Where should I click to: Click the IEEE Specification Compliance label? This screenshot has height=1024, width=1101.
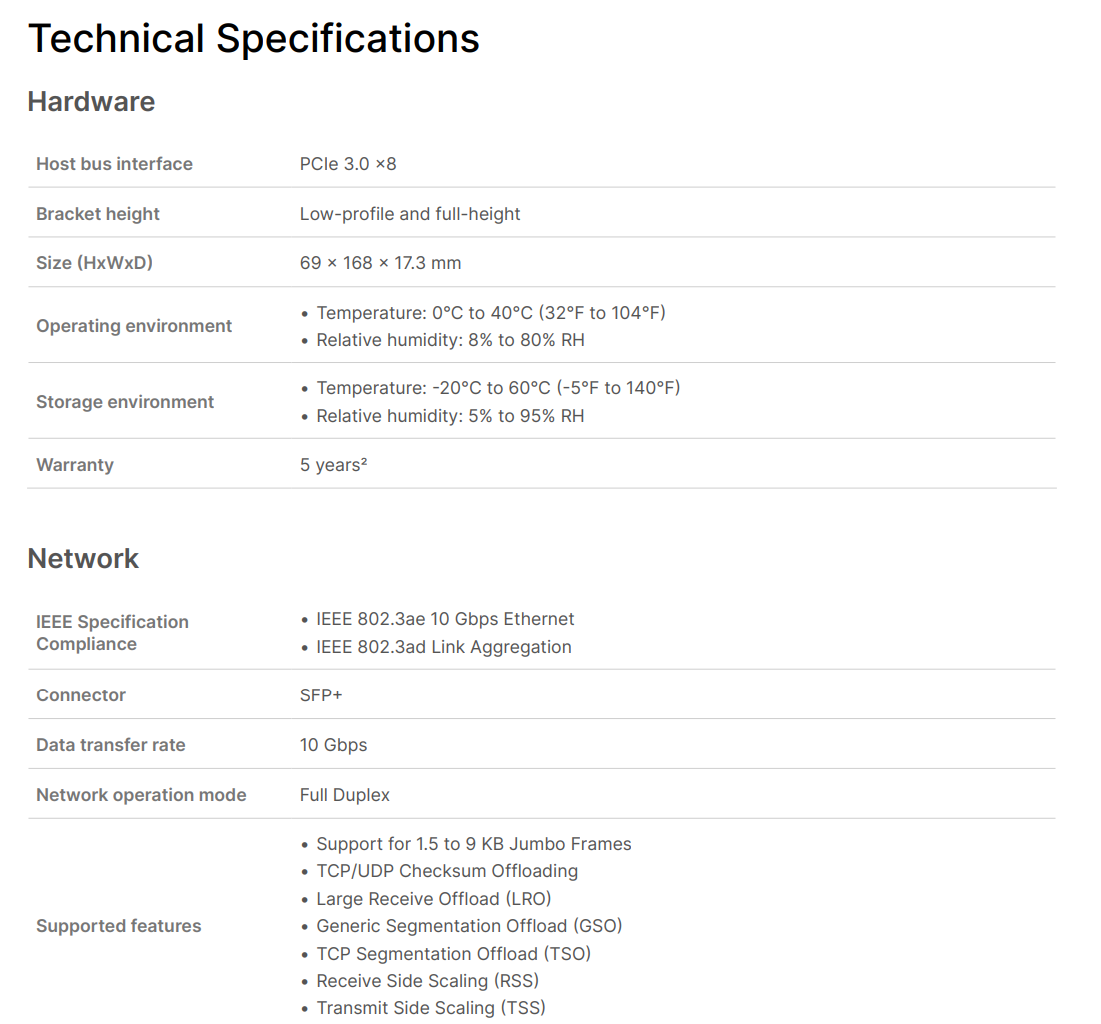(x=112, y=633)
